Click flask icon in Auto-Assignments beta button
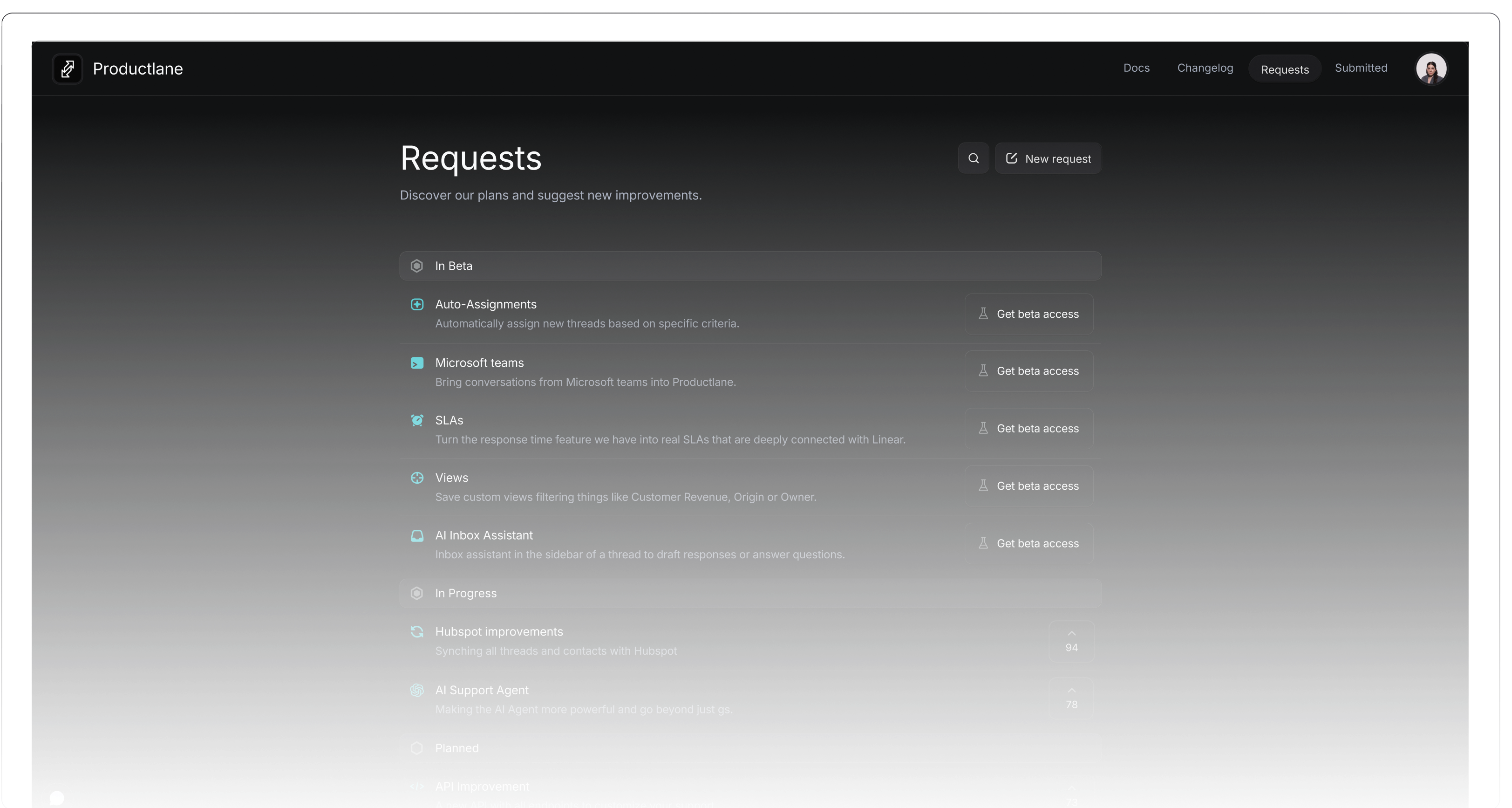1512x808 pixels. (x=983, y=314)
